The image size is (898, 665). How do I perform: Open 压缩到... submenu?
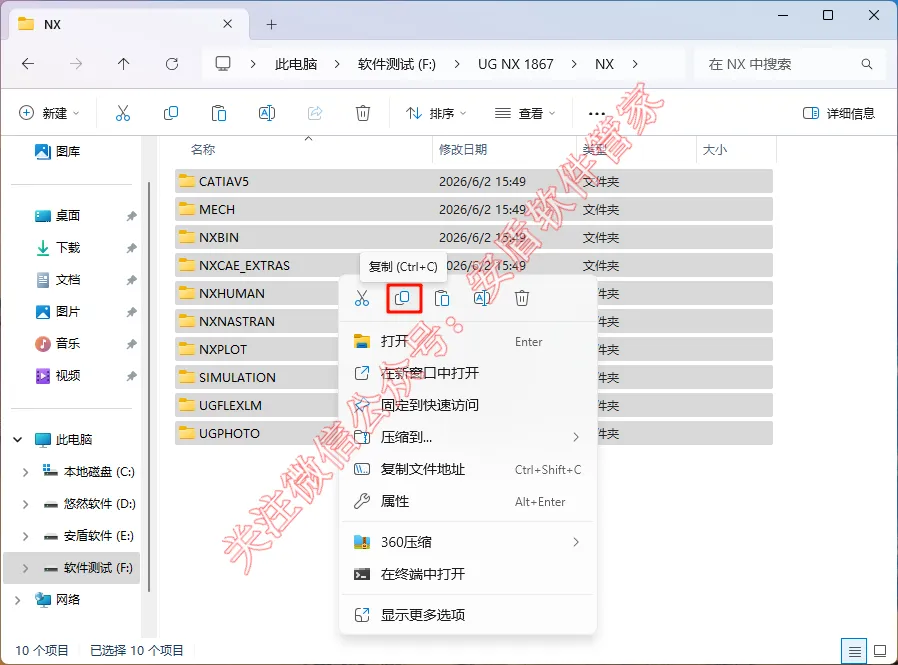(x=467, y=438)
